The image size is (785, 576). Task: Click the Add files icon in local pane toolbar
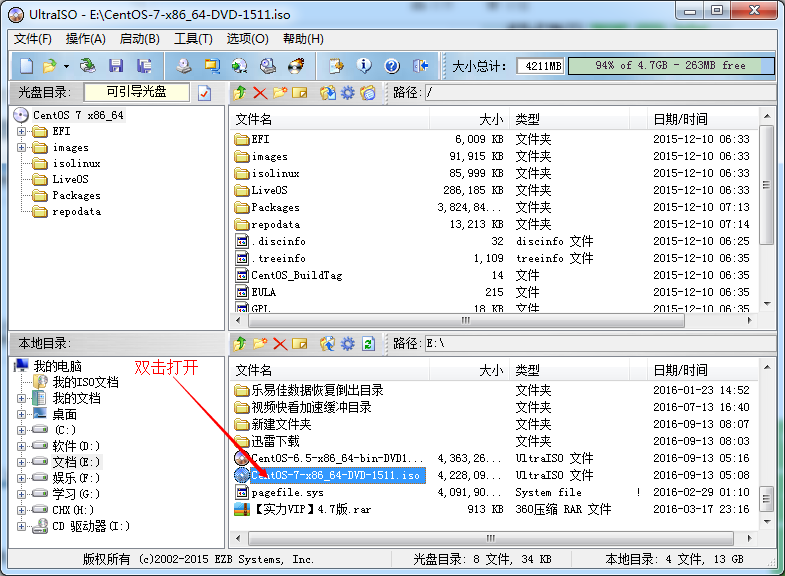click(x=328, y=343)
